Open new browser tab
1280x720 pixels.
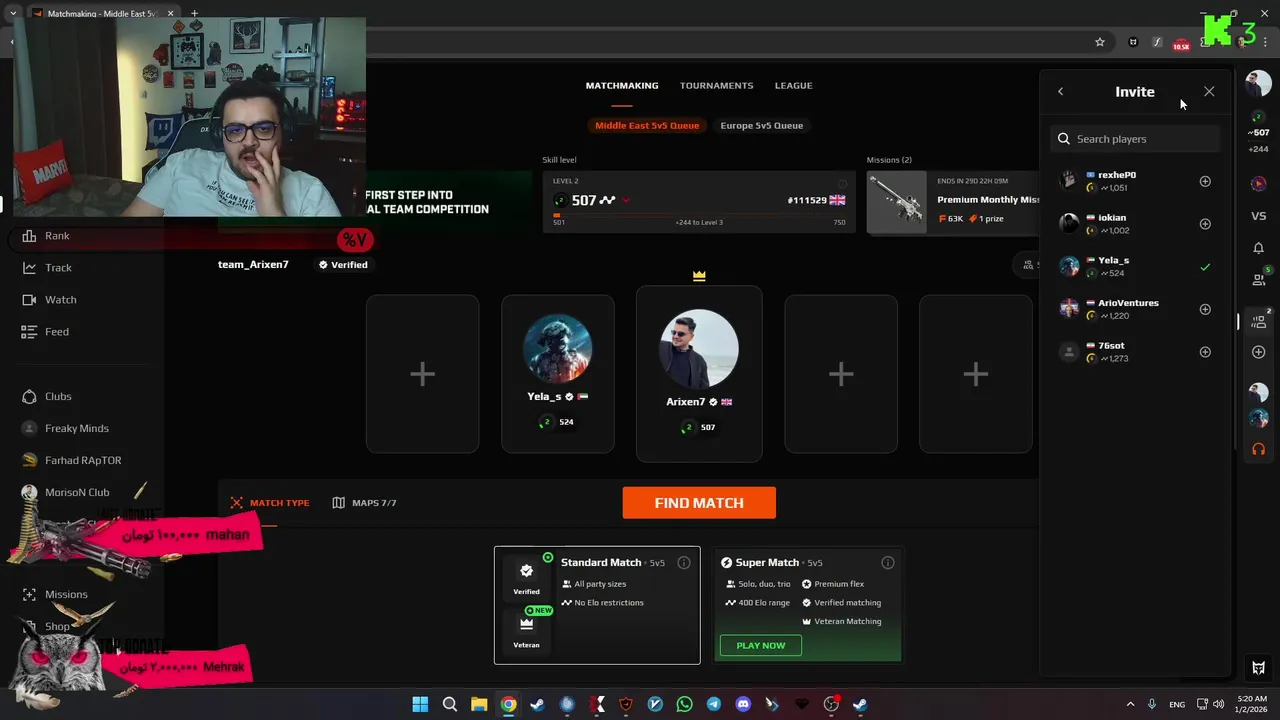point(194,14)
